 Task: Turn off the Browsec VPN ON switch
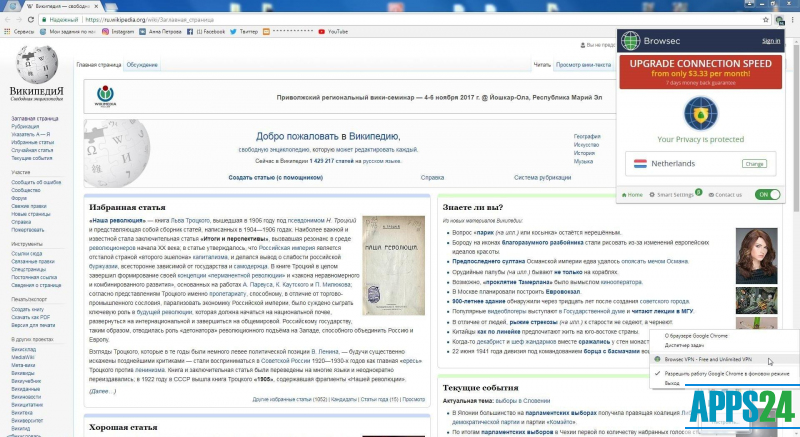coord(768,194)
